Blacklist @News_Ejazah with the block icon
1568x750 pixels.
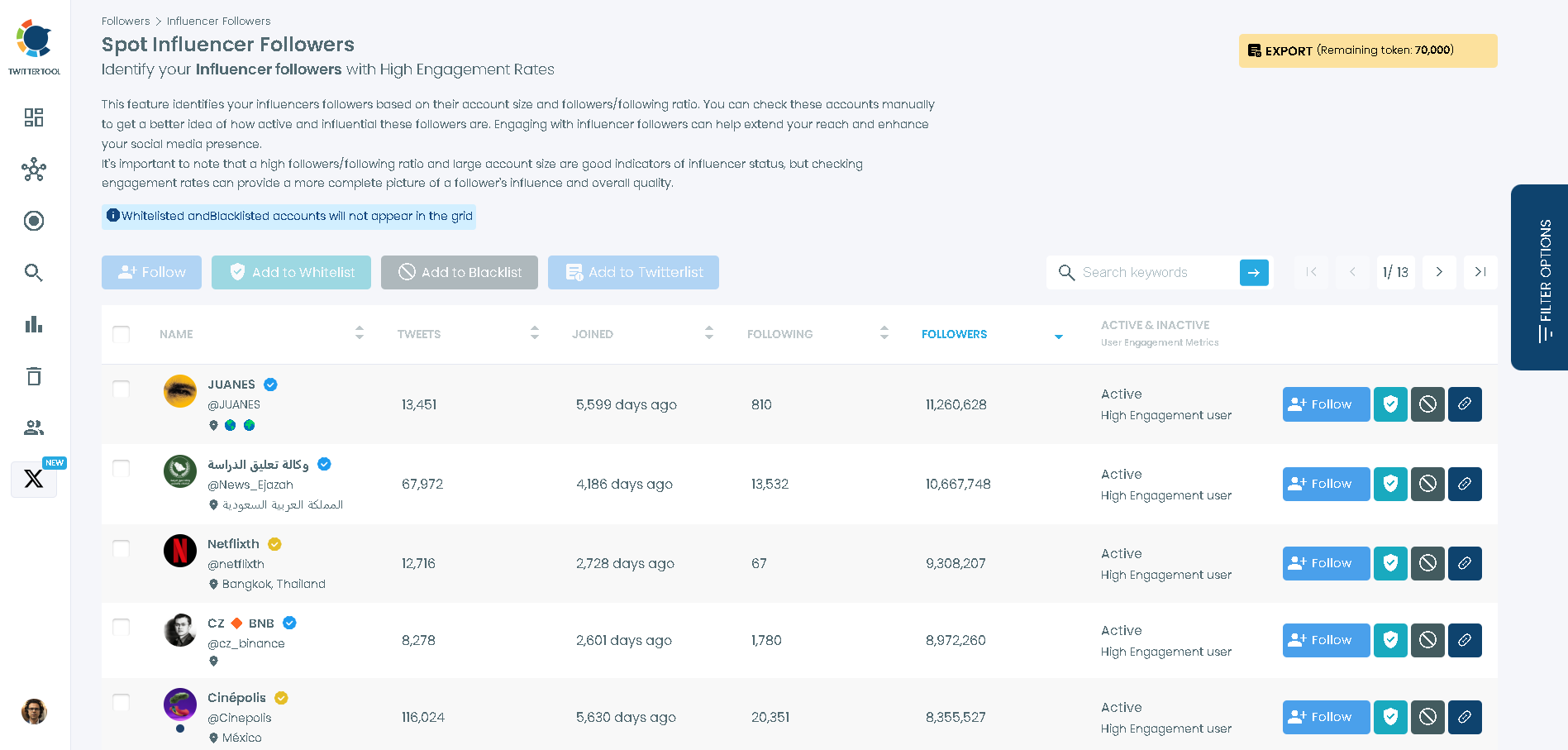(x=1427, y=484)
